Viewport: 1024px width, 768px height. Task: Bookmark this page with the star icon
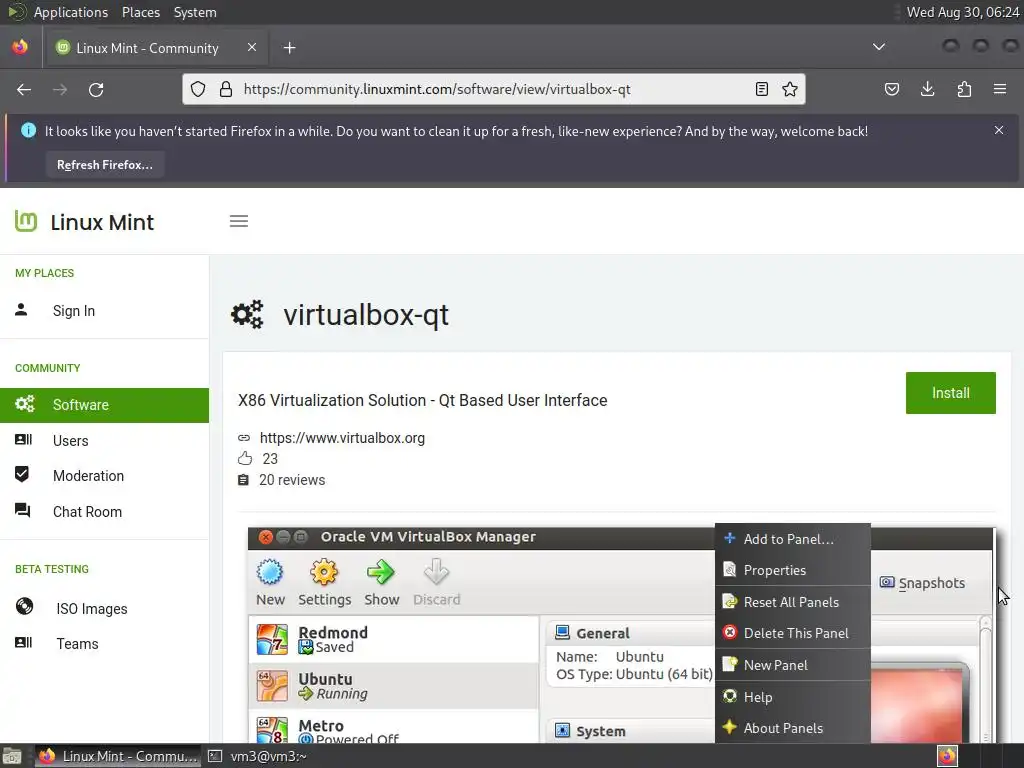790,89
